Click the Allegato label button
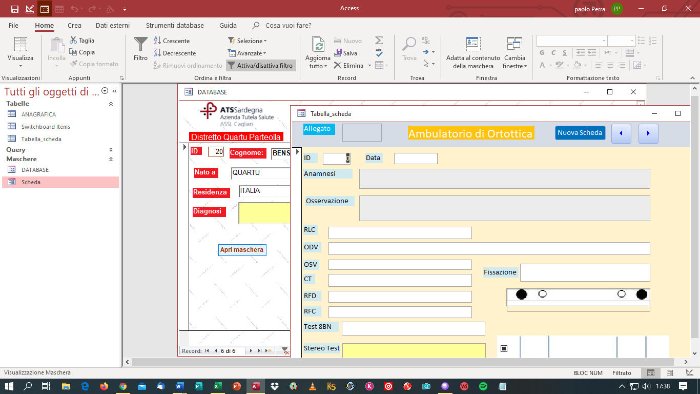 click(x=318, y=129)
